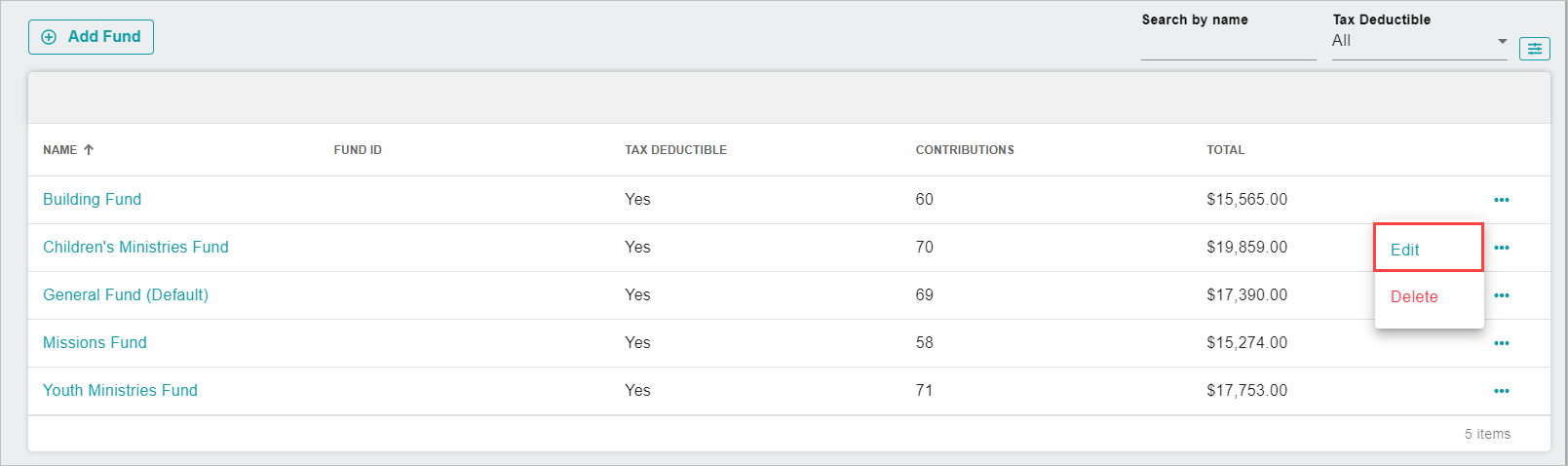Open the filter settings icon beside Tax Deductible
Viewport: 1568px width, 466px height.
[1535, 48]
